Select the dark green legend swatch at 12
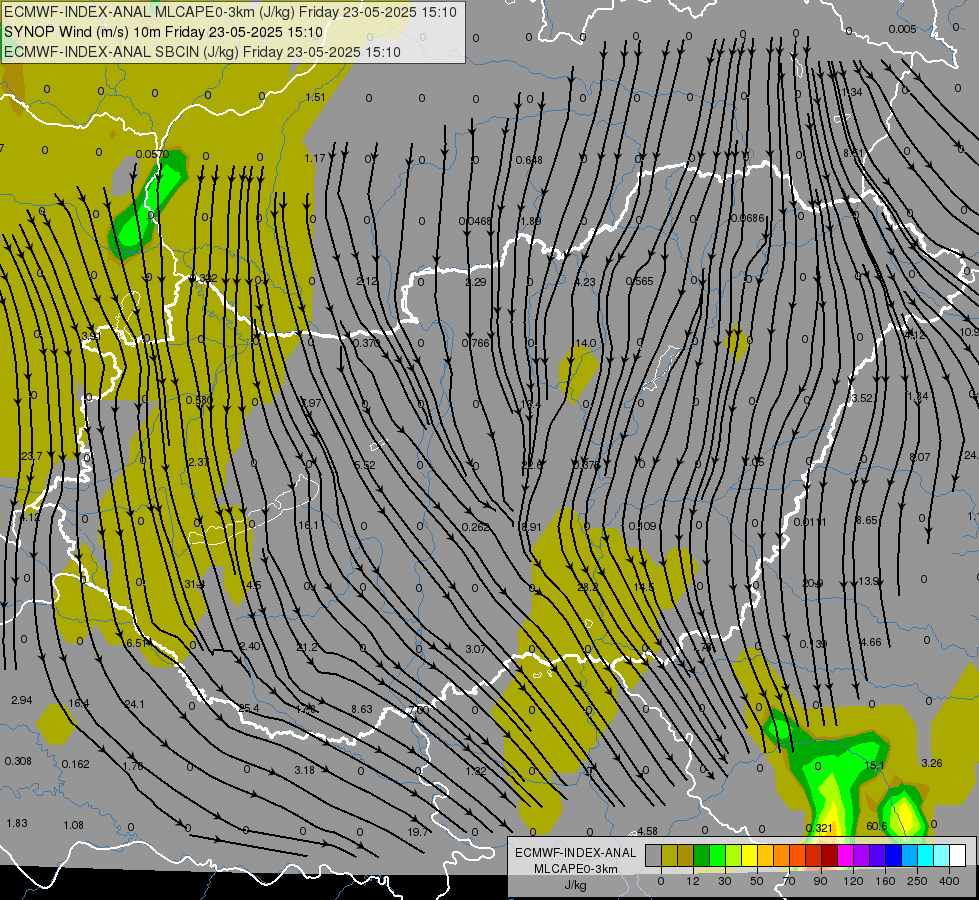979x900 pixels. tap(702, 855)
